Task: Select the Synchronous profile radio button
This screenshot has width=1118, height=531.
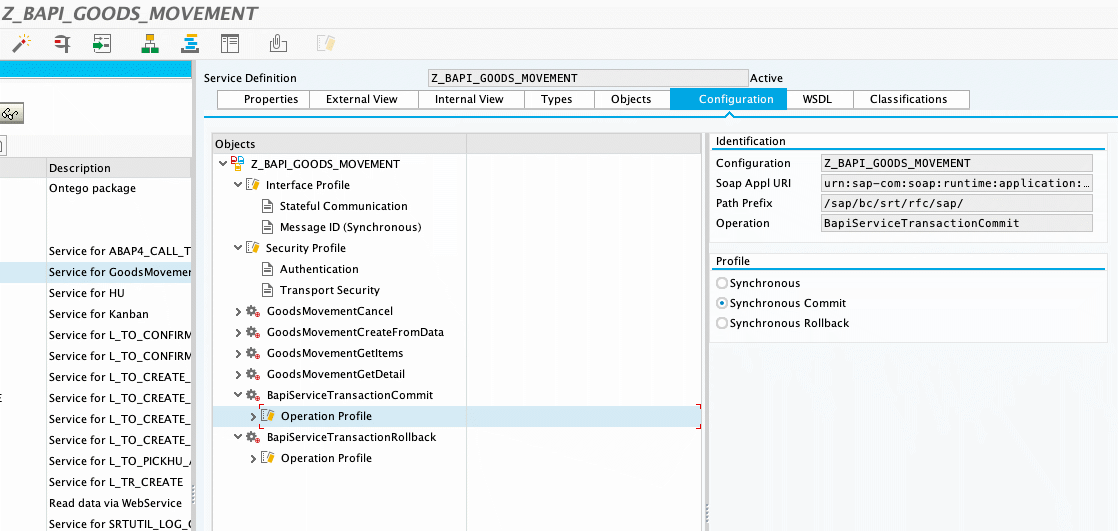Action: coord(722,283)
